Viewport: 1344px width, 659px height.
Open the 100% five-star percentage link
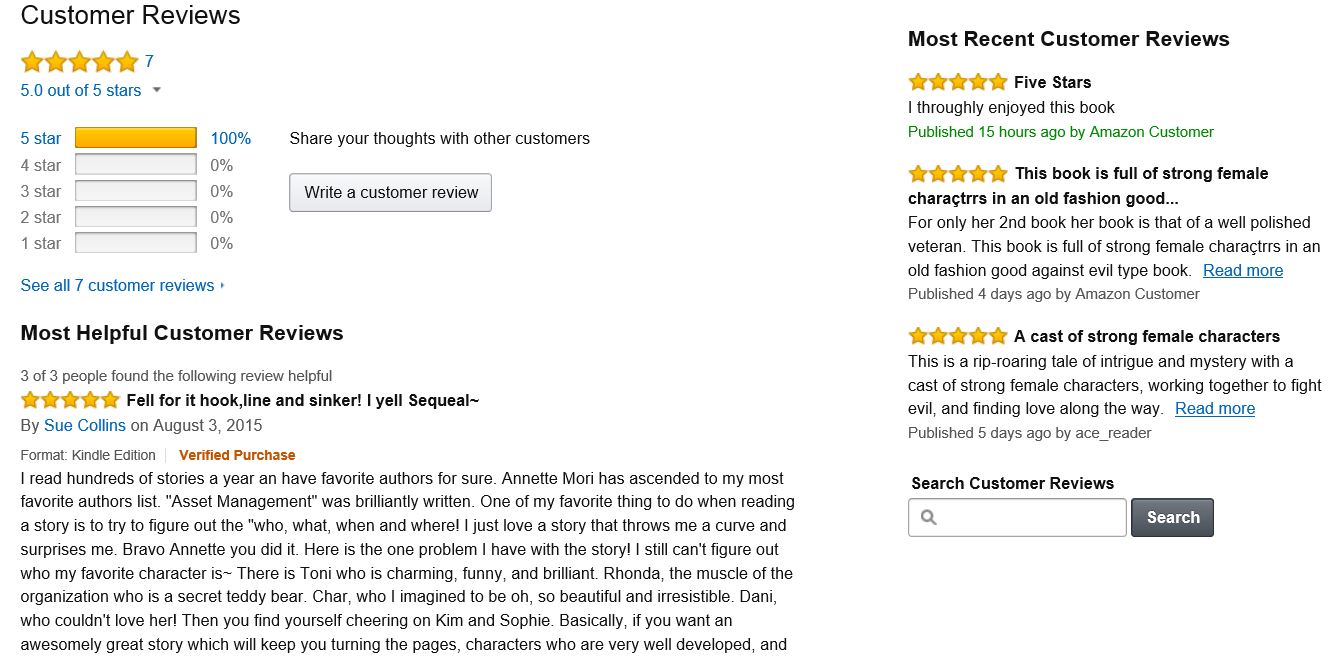click(230, 138)
